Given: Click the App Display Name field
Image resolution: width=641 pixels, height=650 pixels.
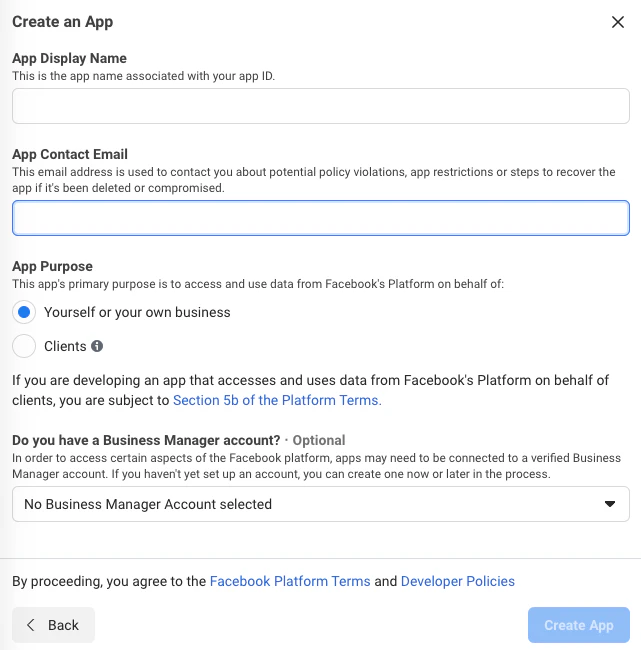Looking at the screenshot, I should [320, 106].
